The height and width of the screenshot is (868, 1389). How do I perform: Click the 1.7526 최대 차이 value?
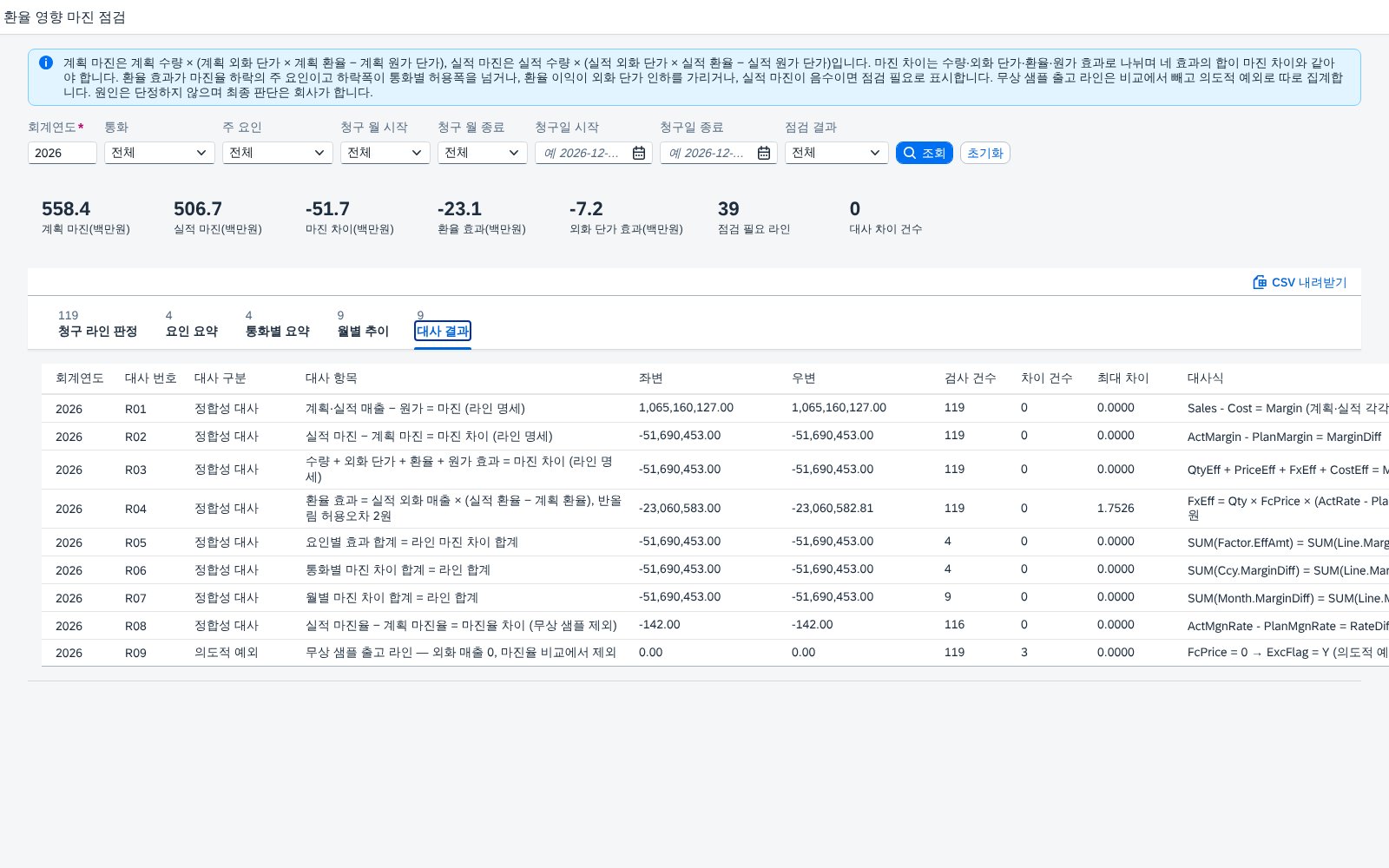click(x=1116, y=509)
